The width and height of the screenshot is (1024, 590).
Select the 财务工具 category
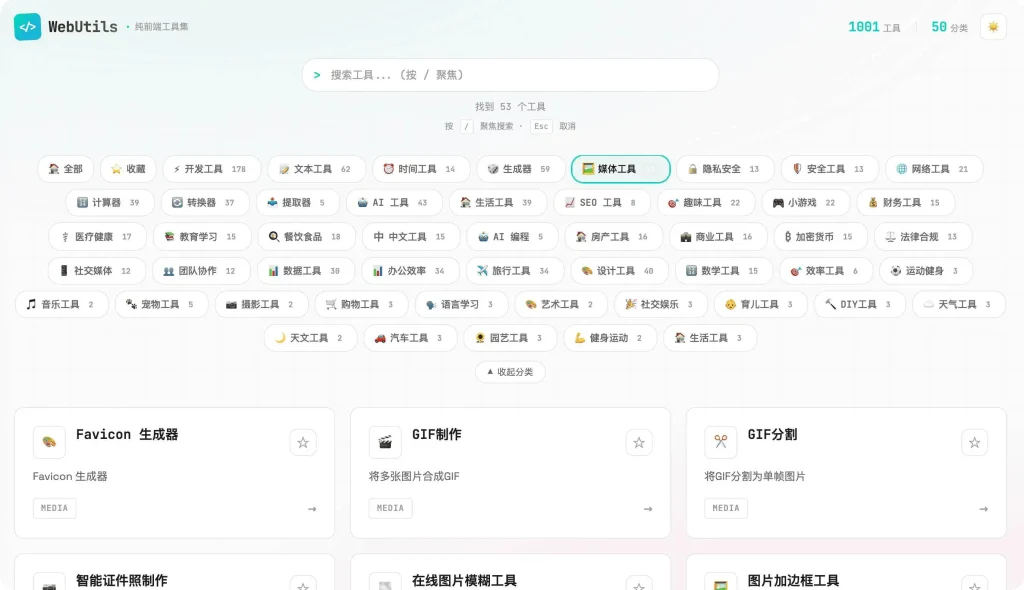pyautogui.click(x=905, y=203)
